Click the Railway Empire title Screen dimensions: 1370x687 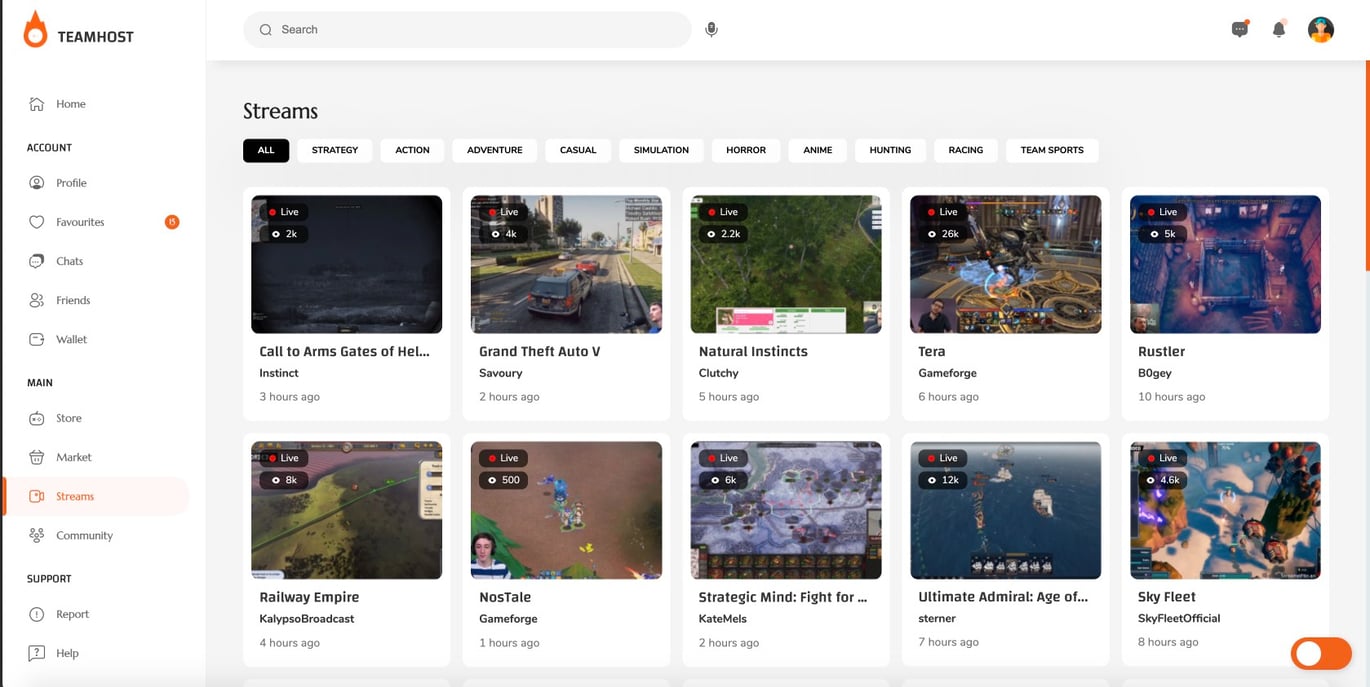[309, 597]
